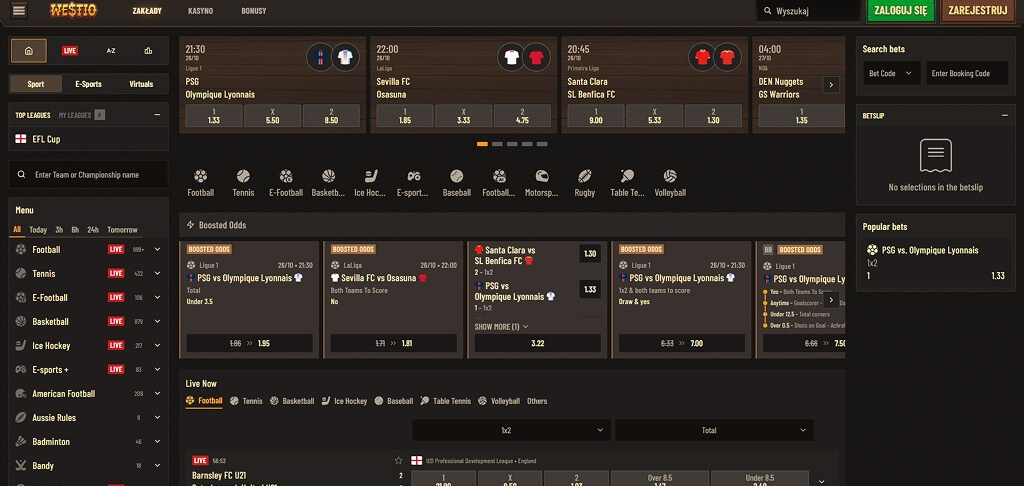Open the KASYNO menu item
The image size is (1024, 486).
point(200,11)
